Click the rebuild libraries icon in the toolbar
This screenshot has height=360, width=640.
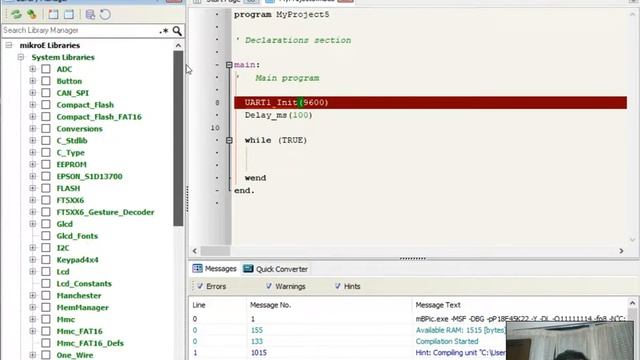[x=32, y=15]
